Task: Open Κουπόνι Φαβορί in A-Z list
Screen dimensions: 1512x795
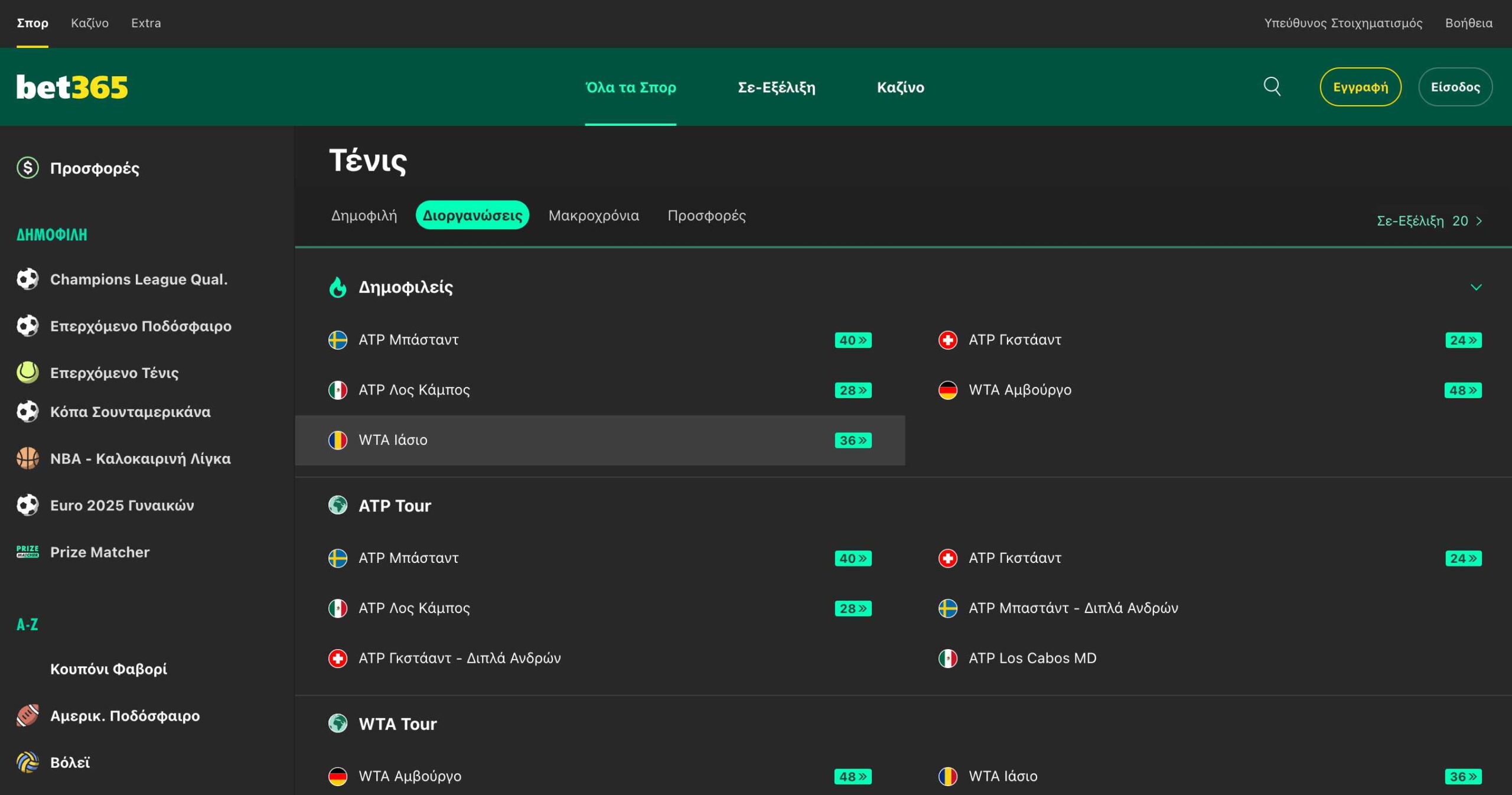Action: click(109, 669)
